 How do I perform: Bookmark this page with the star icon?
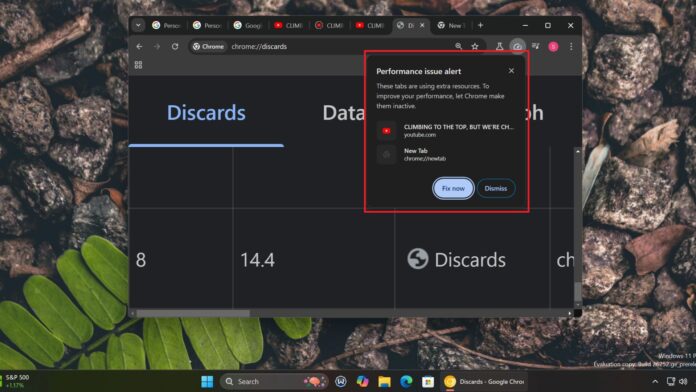(x=475, y=46)
